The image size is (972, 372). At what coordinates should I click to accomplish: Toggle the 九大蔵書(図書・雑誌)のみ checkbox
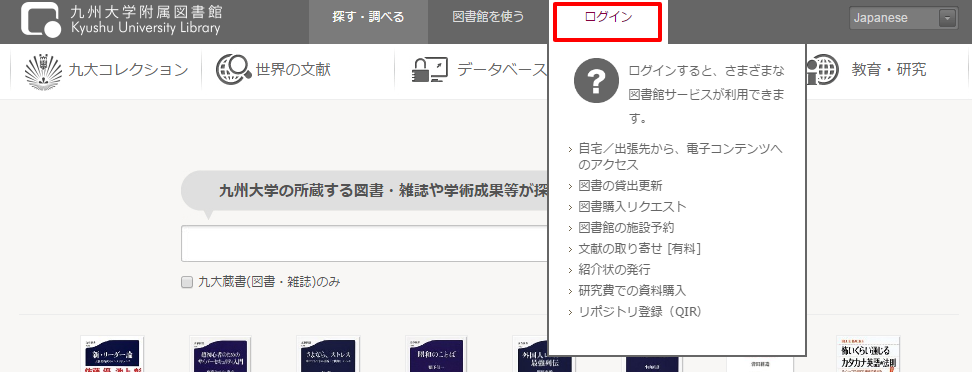click(x=187, y=283)
